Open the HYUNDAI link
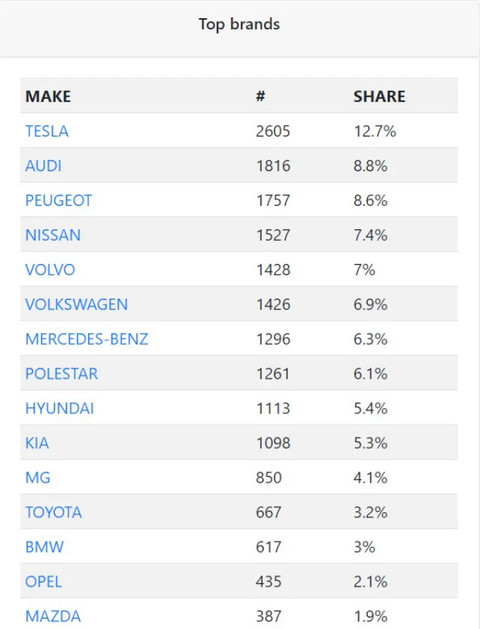The image size is (480, 629). tap(59, 408)
